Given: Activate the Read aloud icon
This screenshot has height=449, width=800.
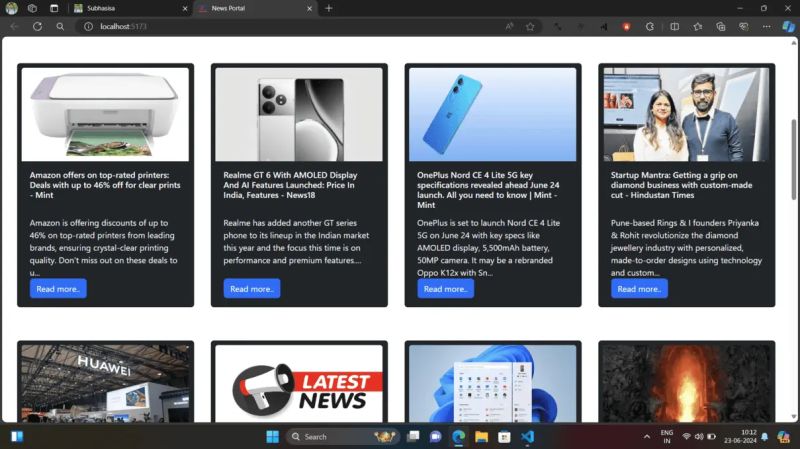Looking at the screenshot, I should pyautogui.click(x=509, y=27).
